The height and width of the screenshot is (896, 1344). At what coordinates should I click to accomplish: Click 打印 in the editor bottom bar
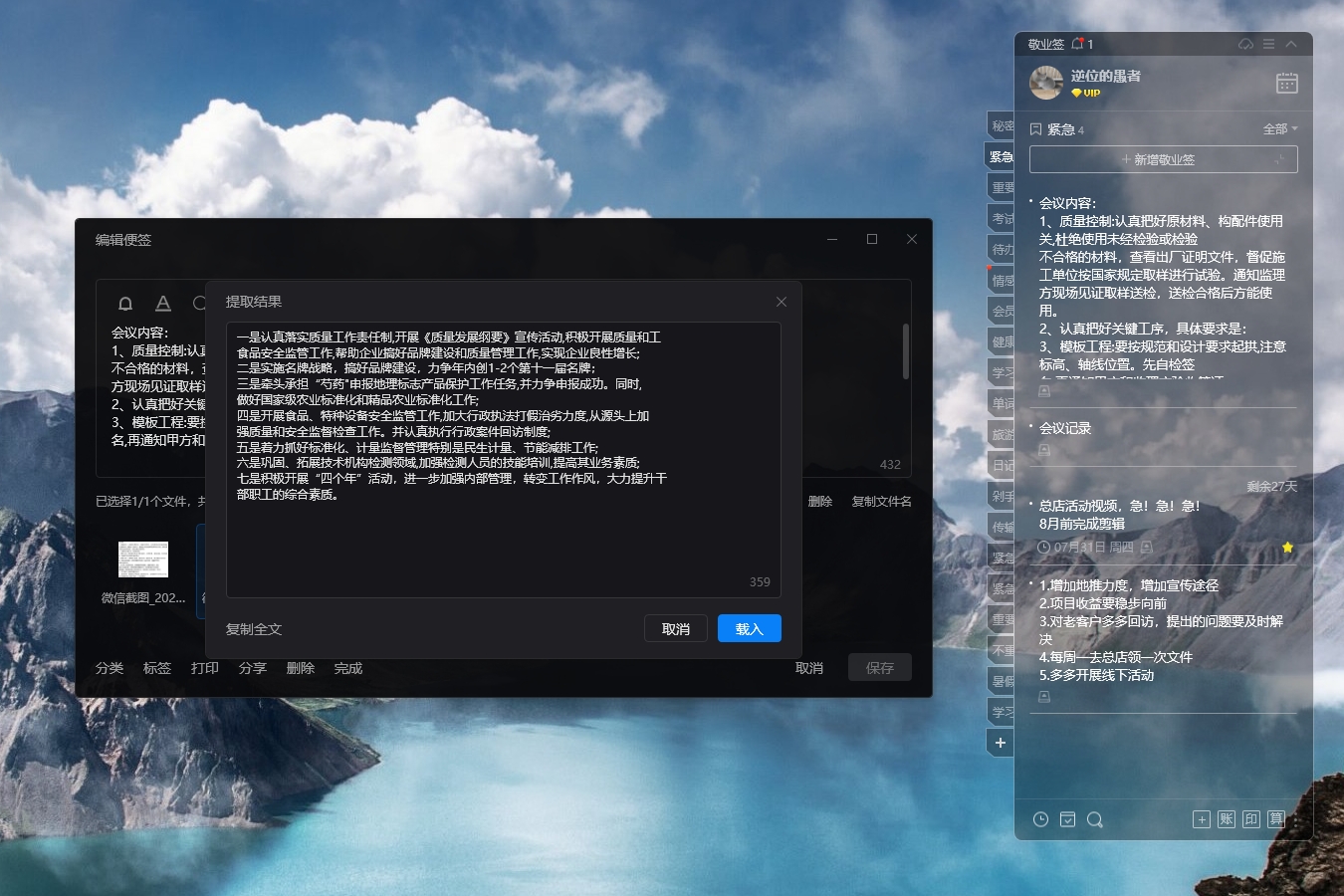click(205, 668)
